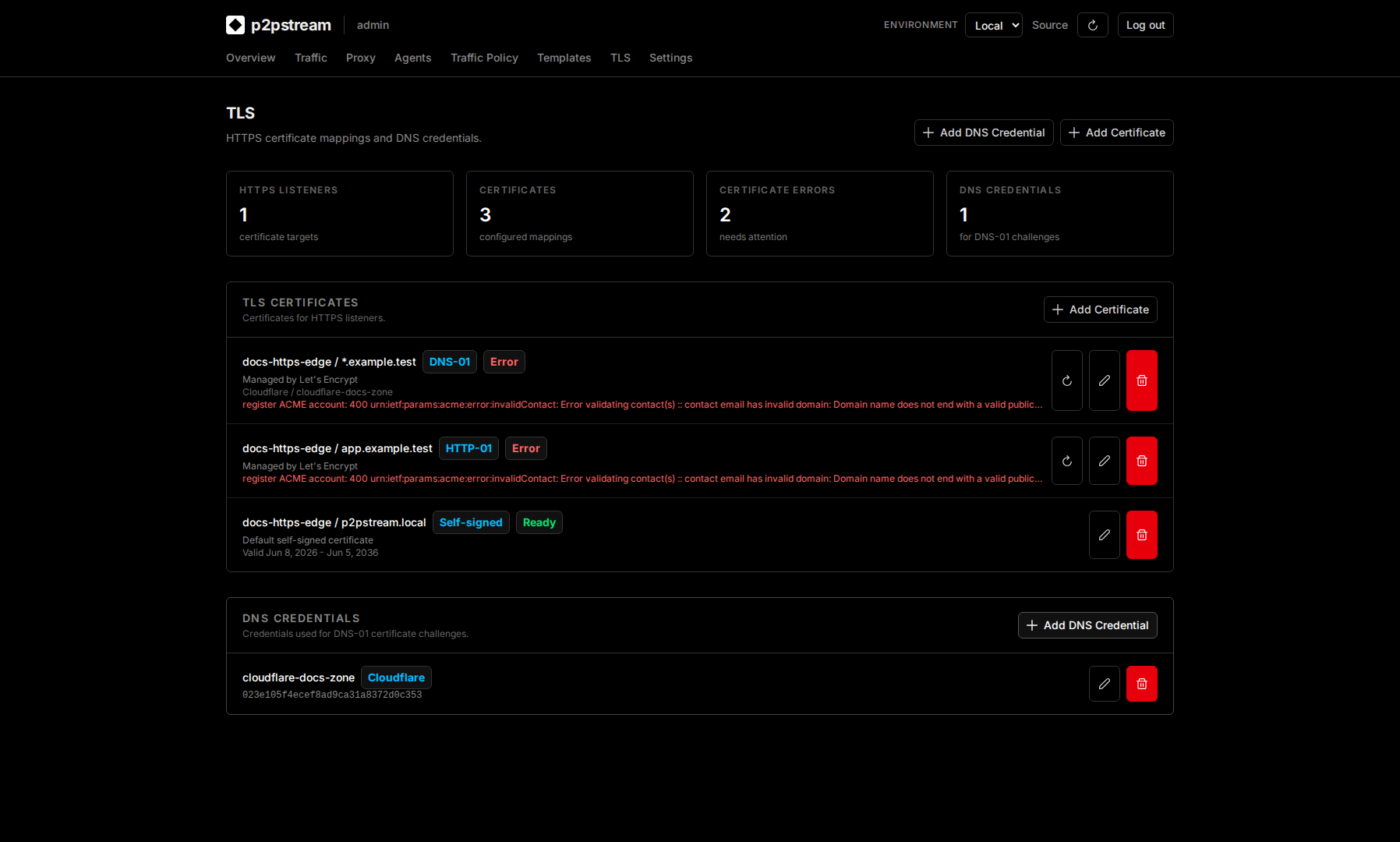This screenshot has width=1400, height=842.
Task: Delete the app.example.test certificate
Action: [1142, 461]
